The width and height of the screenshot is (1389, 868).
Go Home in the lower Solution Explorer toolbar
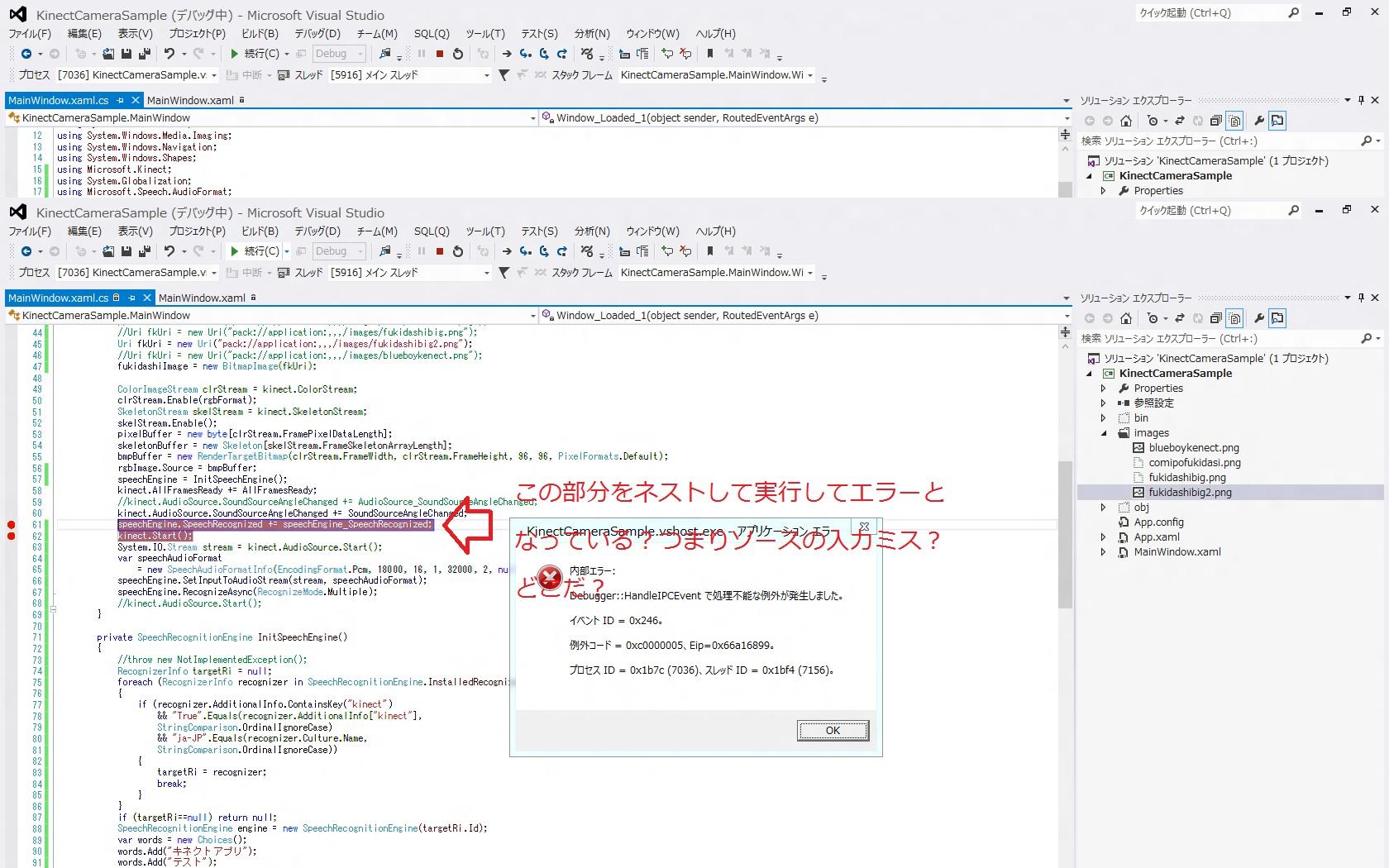(x=1125, y=318)
